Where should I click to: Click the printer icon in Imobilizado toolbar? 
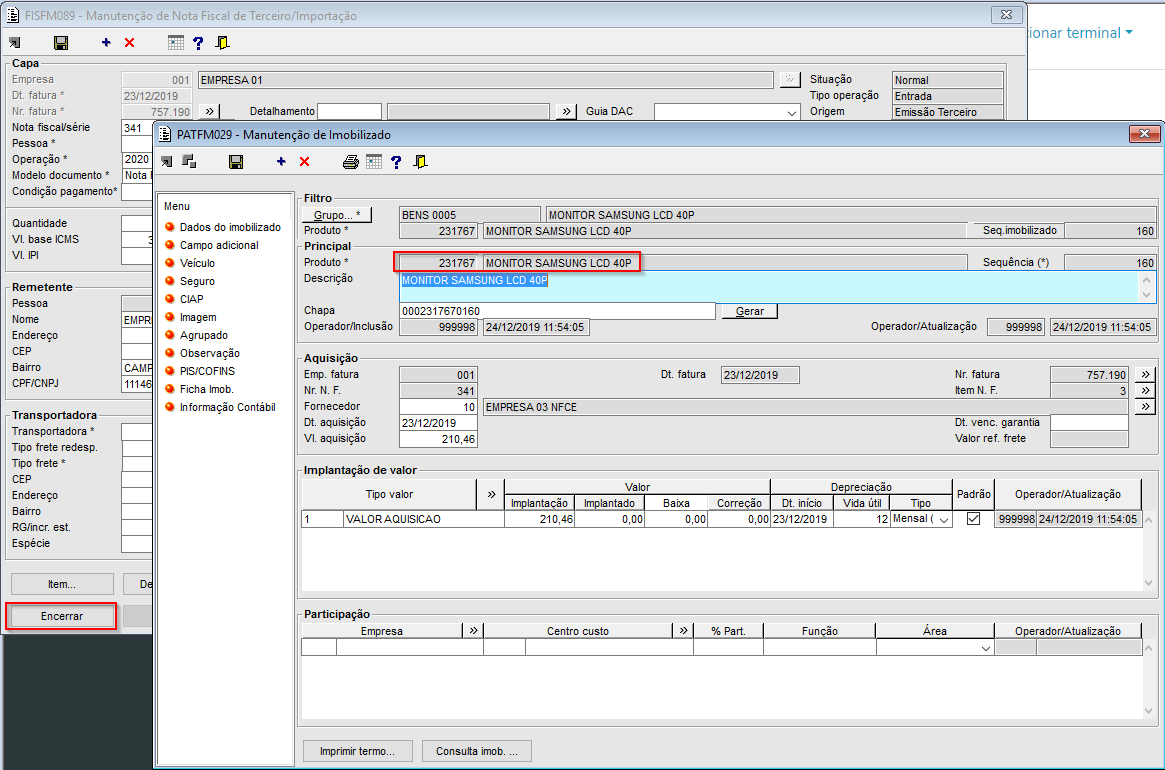pos(350,162)
